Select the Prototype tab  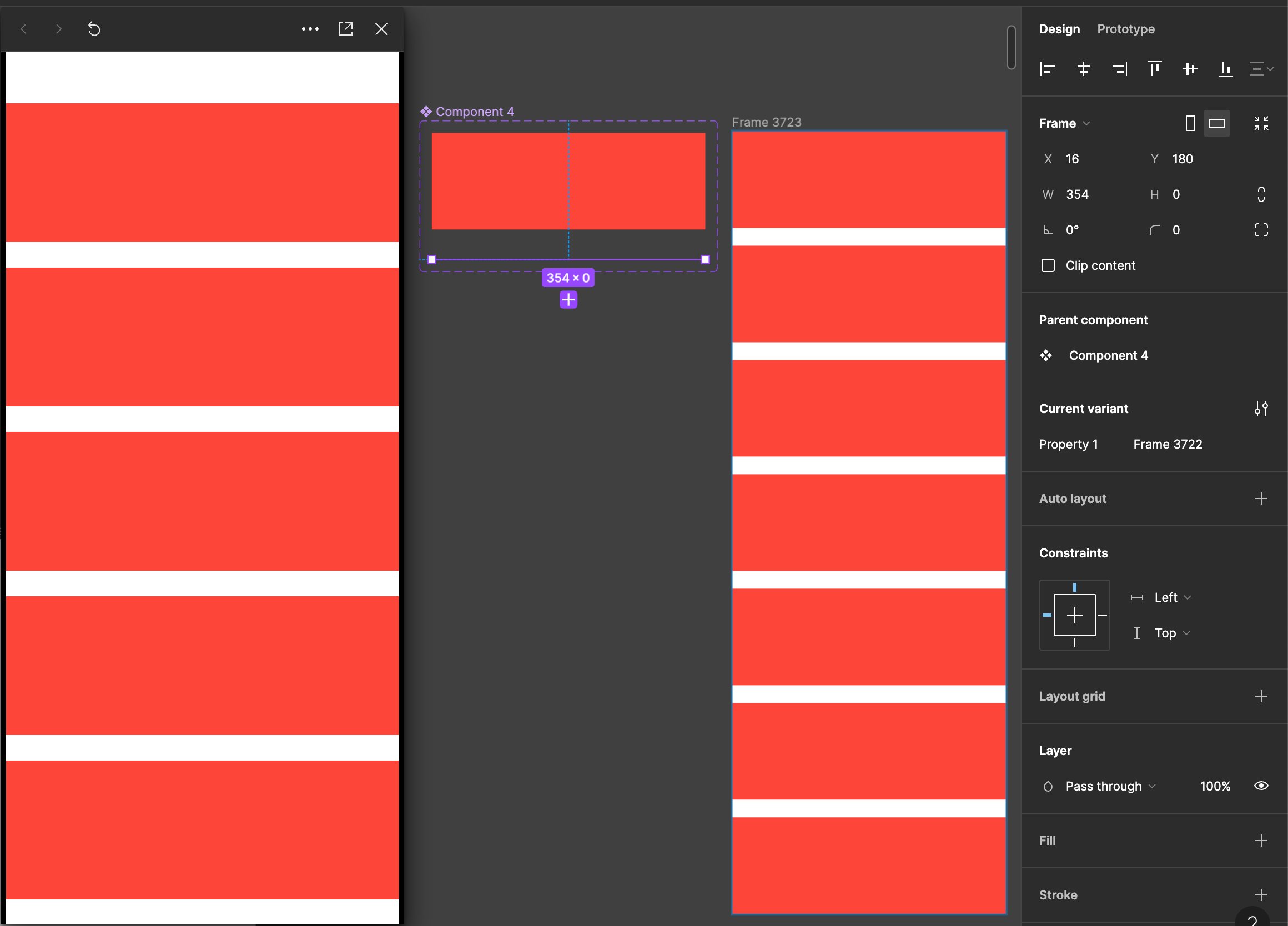tap(1125, 29)
